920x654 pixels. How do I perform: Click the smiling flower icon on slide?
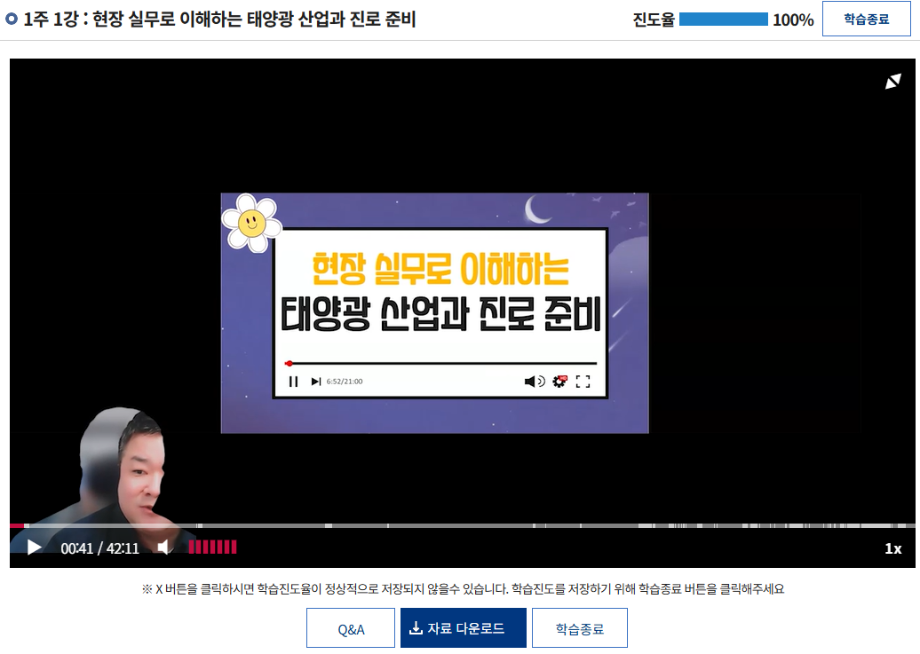252,223
